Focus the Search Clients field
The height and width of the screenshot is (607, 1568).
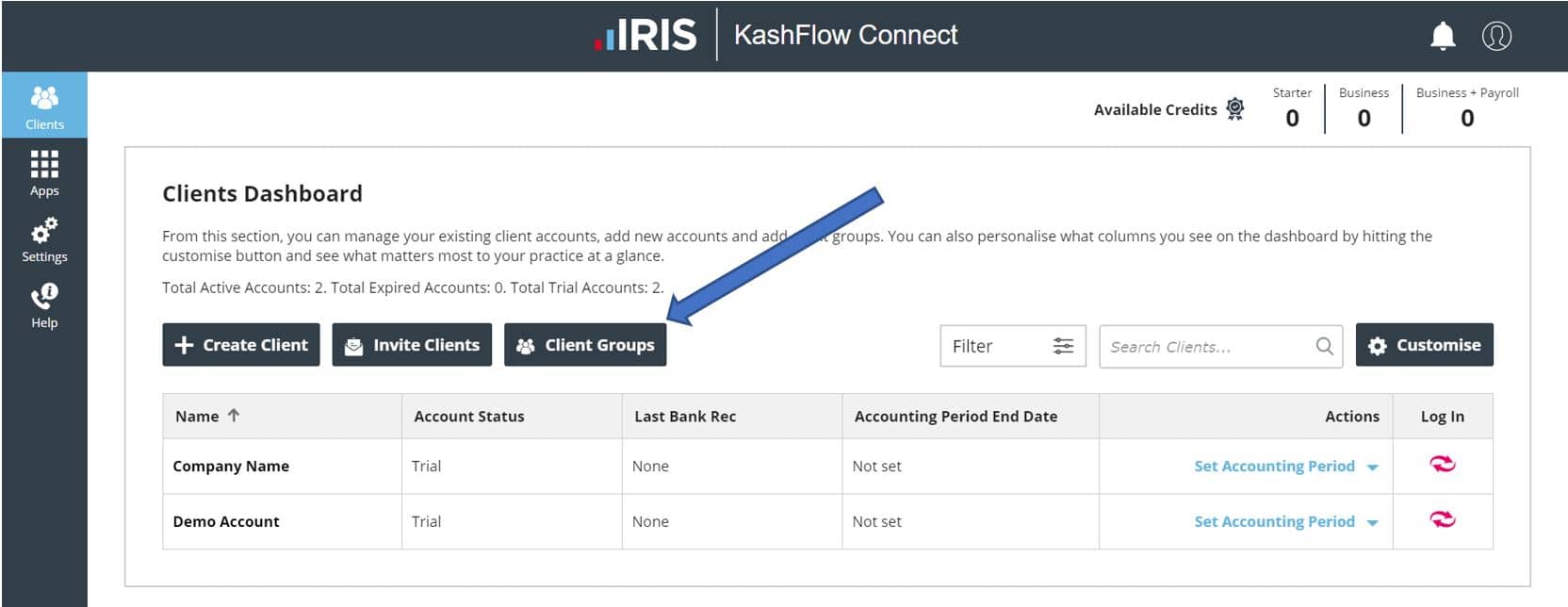(1206, 347)
